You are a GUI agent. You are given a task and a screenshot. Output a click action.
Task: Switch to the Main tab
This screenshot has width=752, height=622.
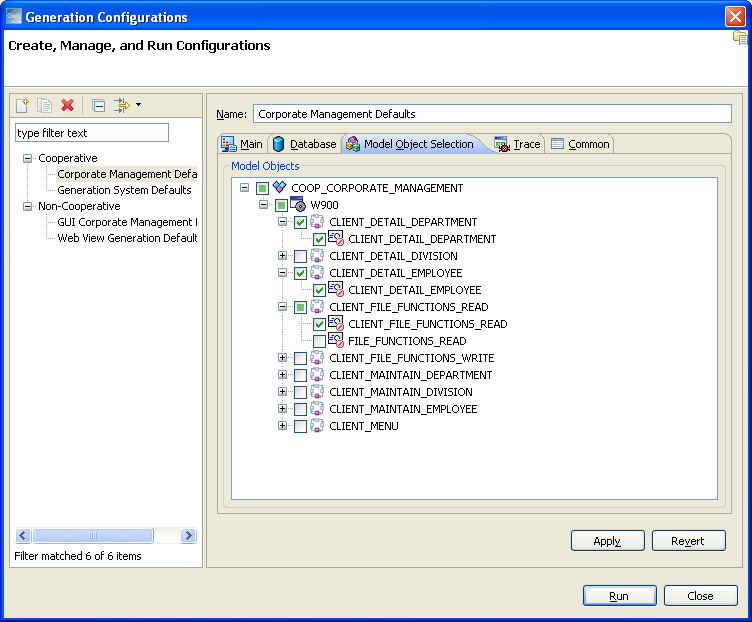point(242,144)
